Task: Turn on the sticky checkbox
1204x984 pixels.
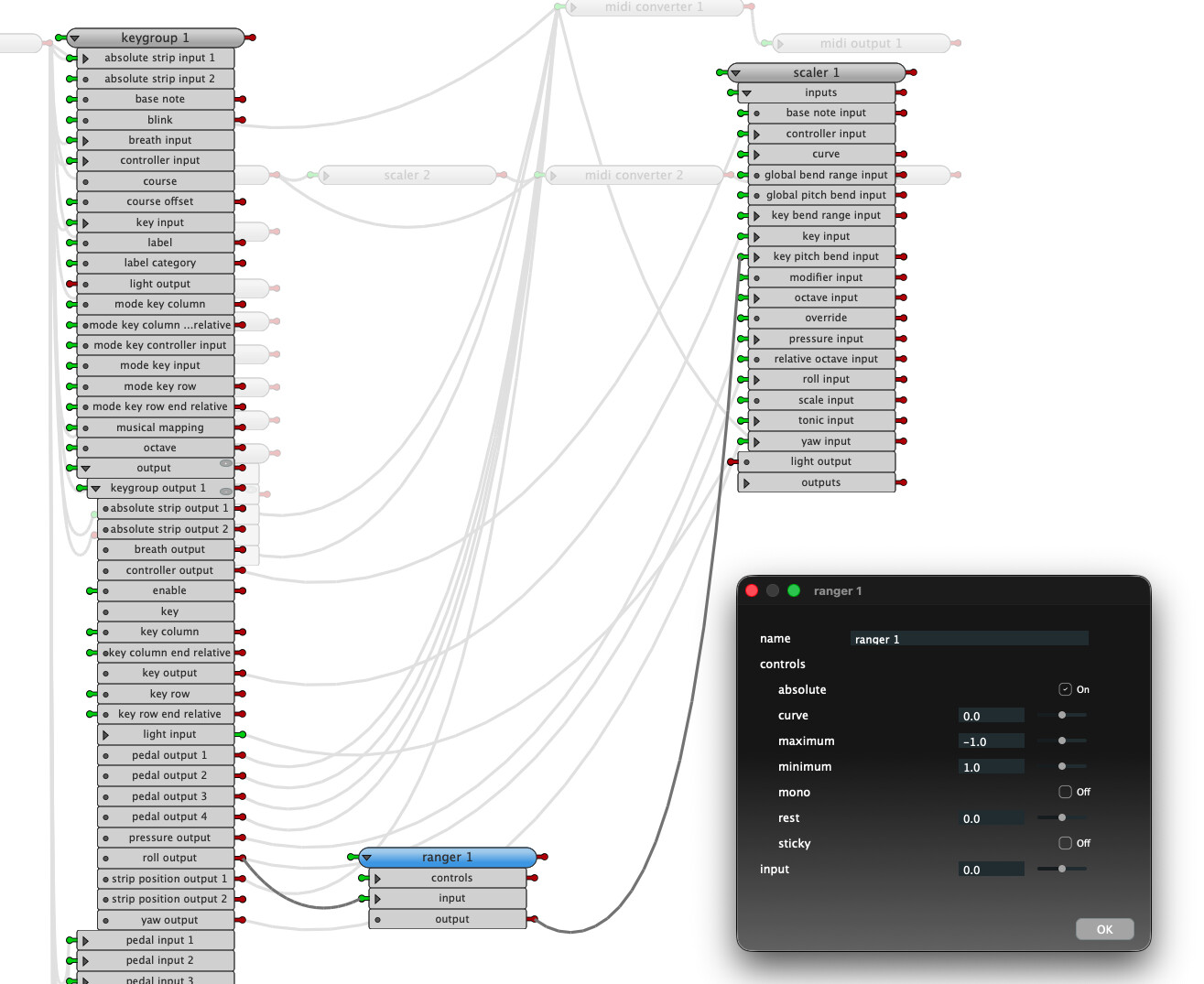Action: click(x=1065, y=843)
